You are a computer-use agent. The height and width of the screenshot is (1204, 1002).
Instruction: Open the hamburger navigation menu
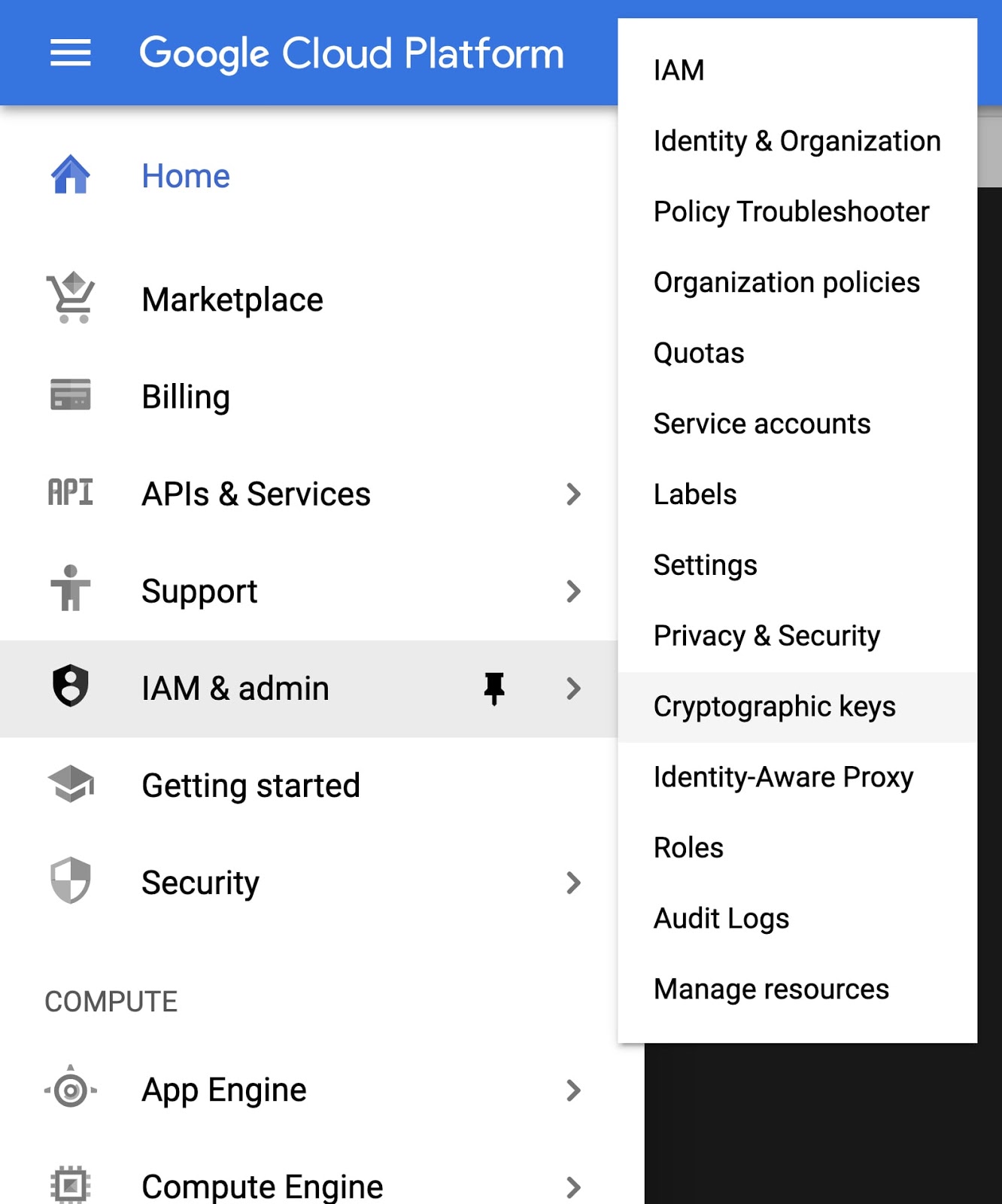click(70, 53)
